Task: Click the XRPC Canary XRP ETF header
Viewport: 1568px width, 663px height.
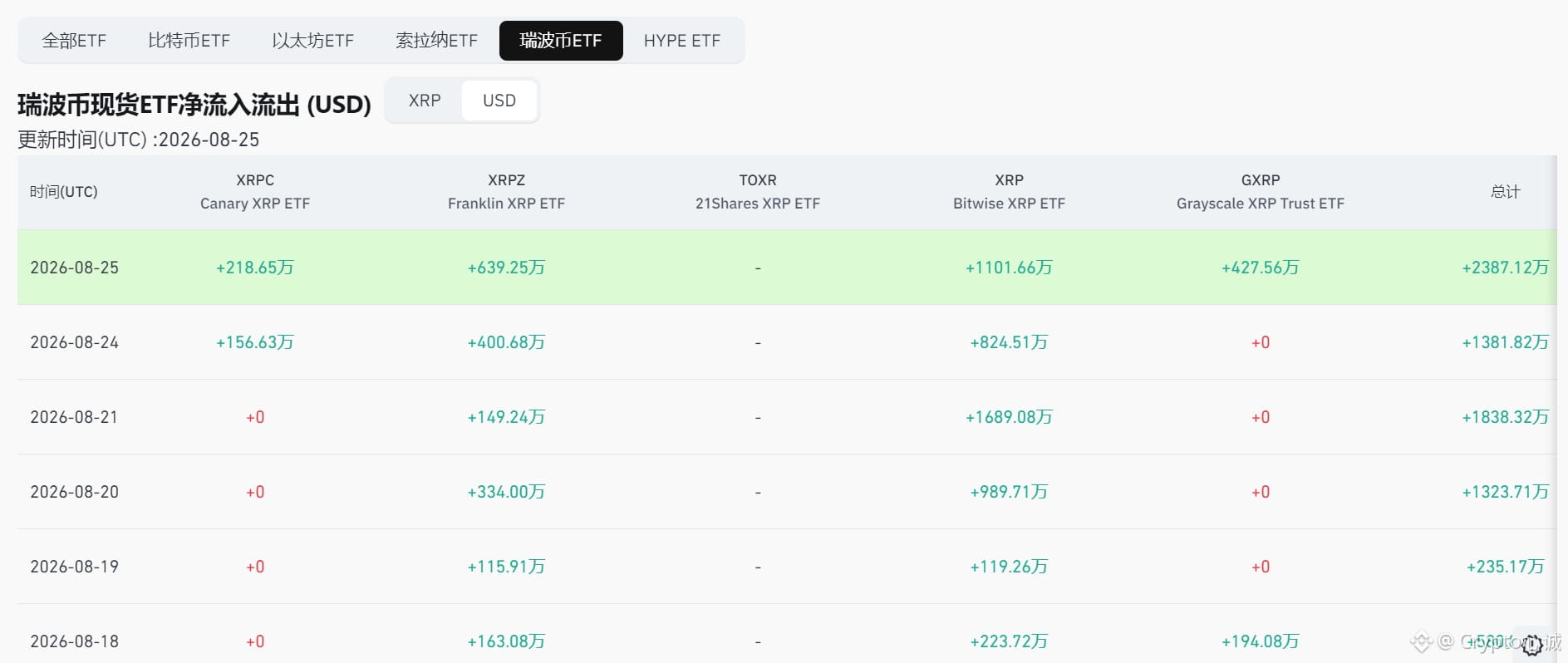Action: tap(255, 192)
